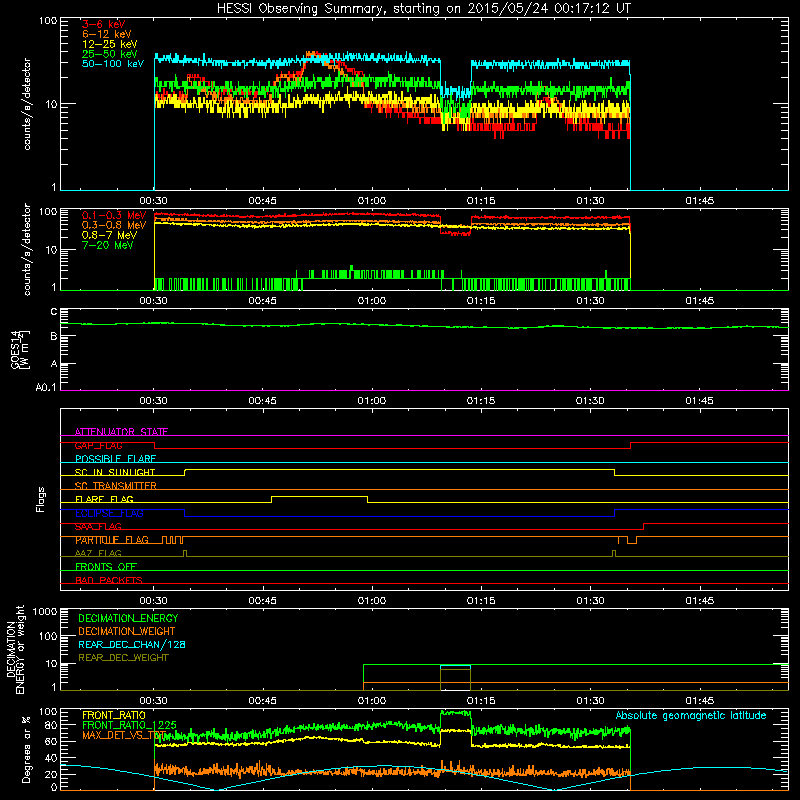Select the FLARE_FLAG label

coord(104,499)
